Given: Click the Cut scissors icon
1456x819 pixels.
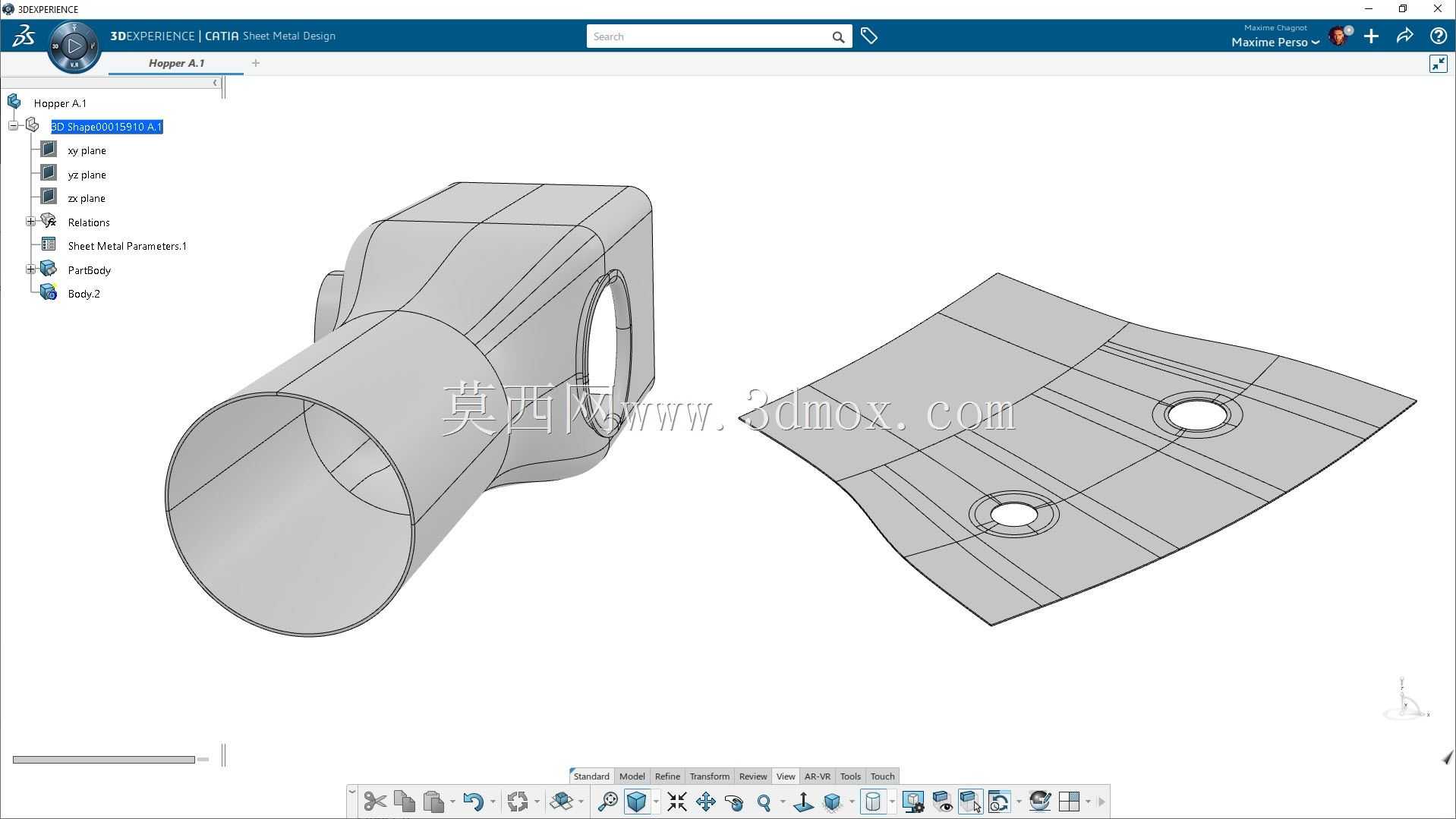Looking at the screenshot, I should point(375,802).
